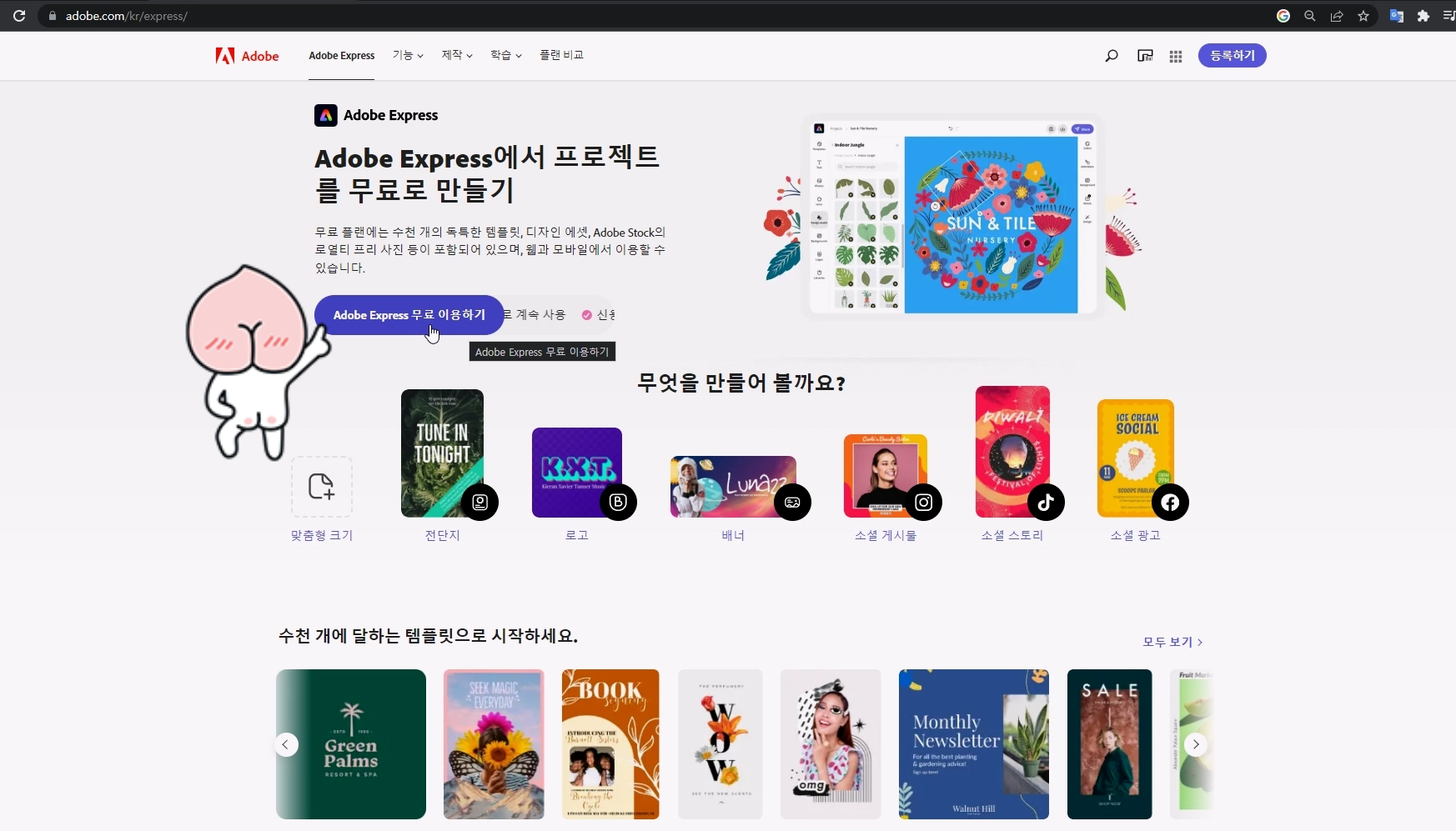
Task: Show previous templates with left arrow
Action: click(286, 744)
